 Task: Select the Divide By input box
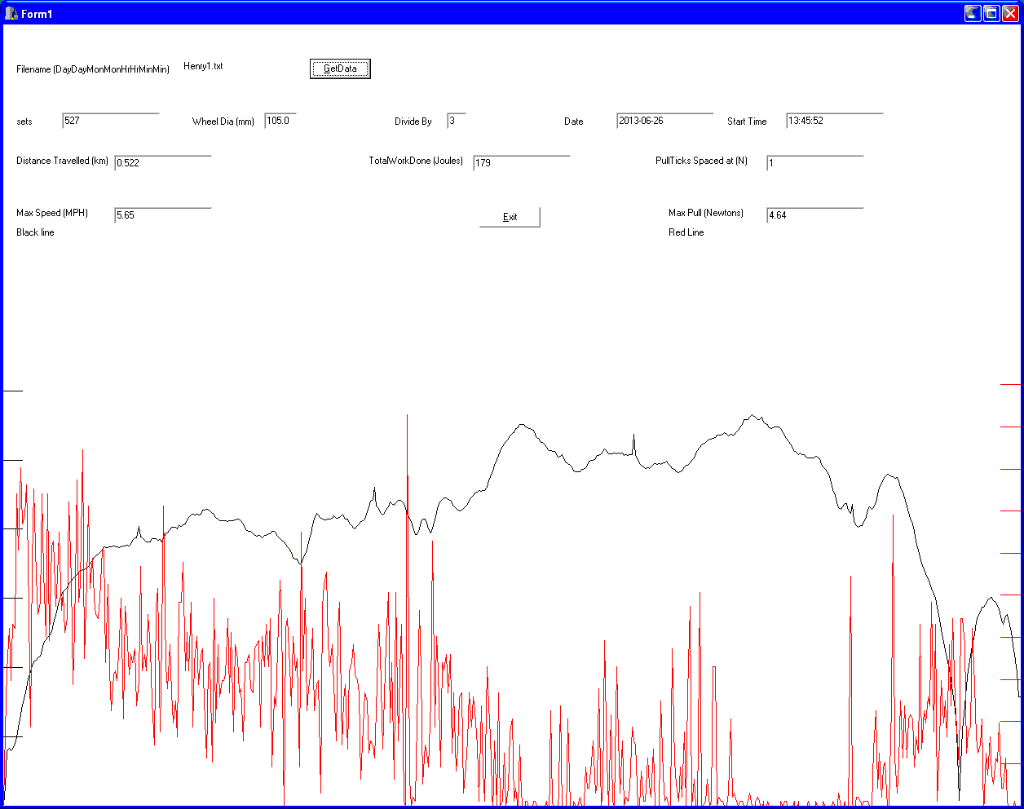tap(456, 121)
